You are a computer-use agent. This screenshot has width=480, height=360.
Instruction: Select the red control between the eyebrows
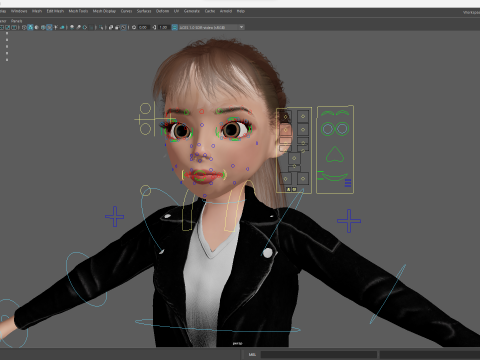coord(201,112)
